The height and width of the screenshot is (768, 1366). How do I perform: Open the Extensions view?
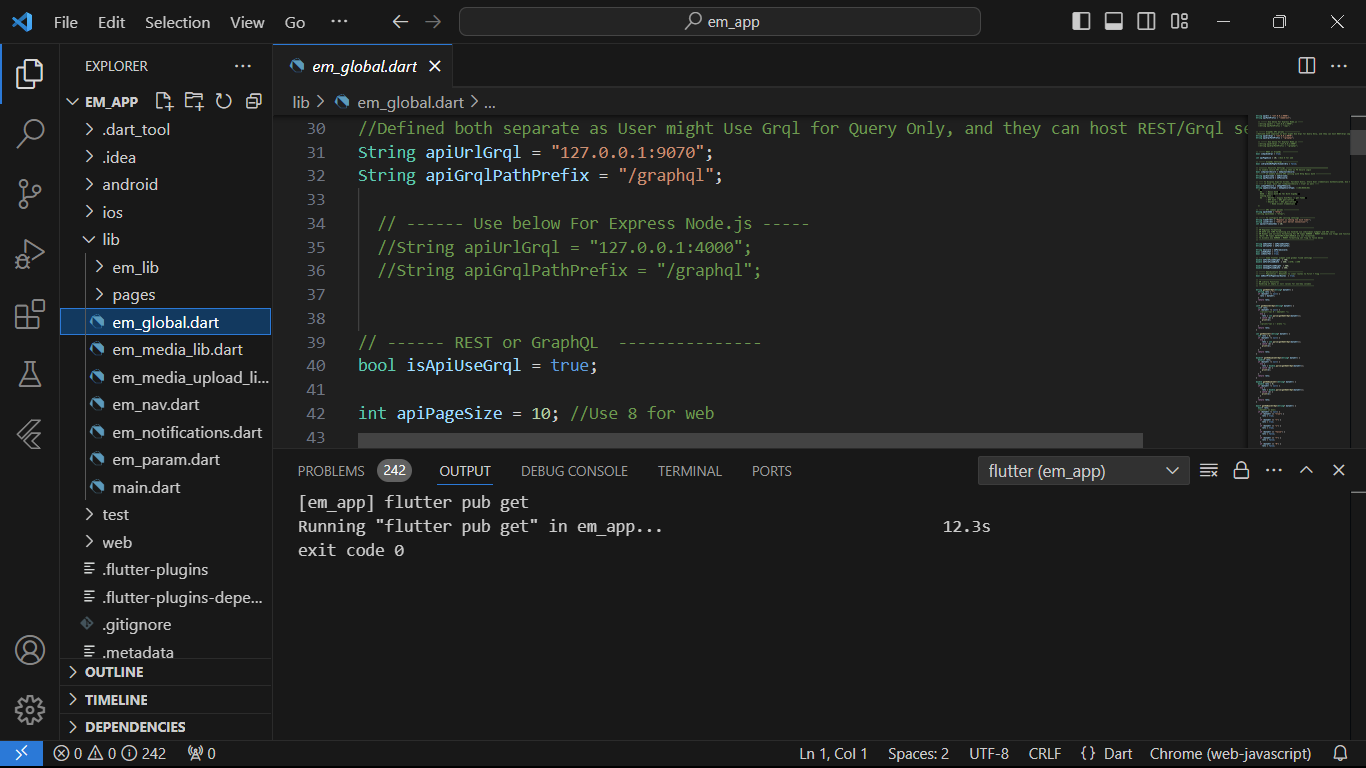click(30, 314)
